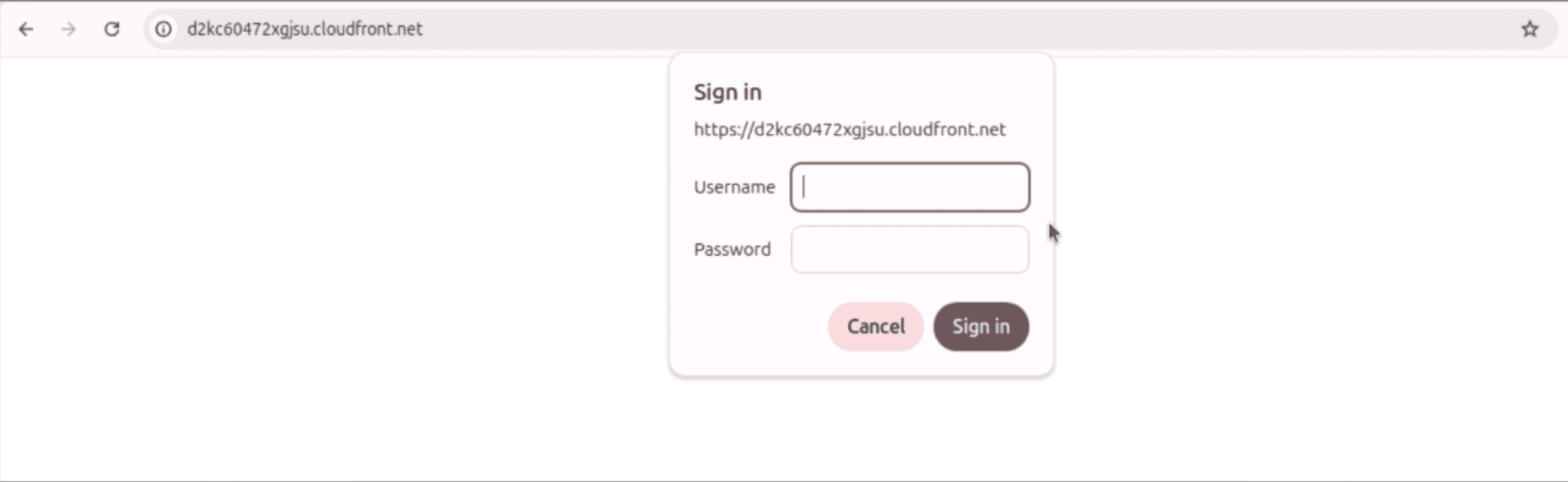Click the browser back arrow
This screenshot has width=1568, height=482.
26,30
